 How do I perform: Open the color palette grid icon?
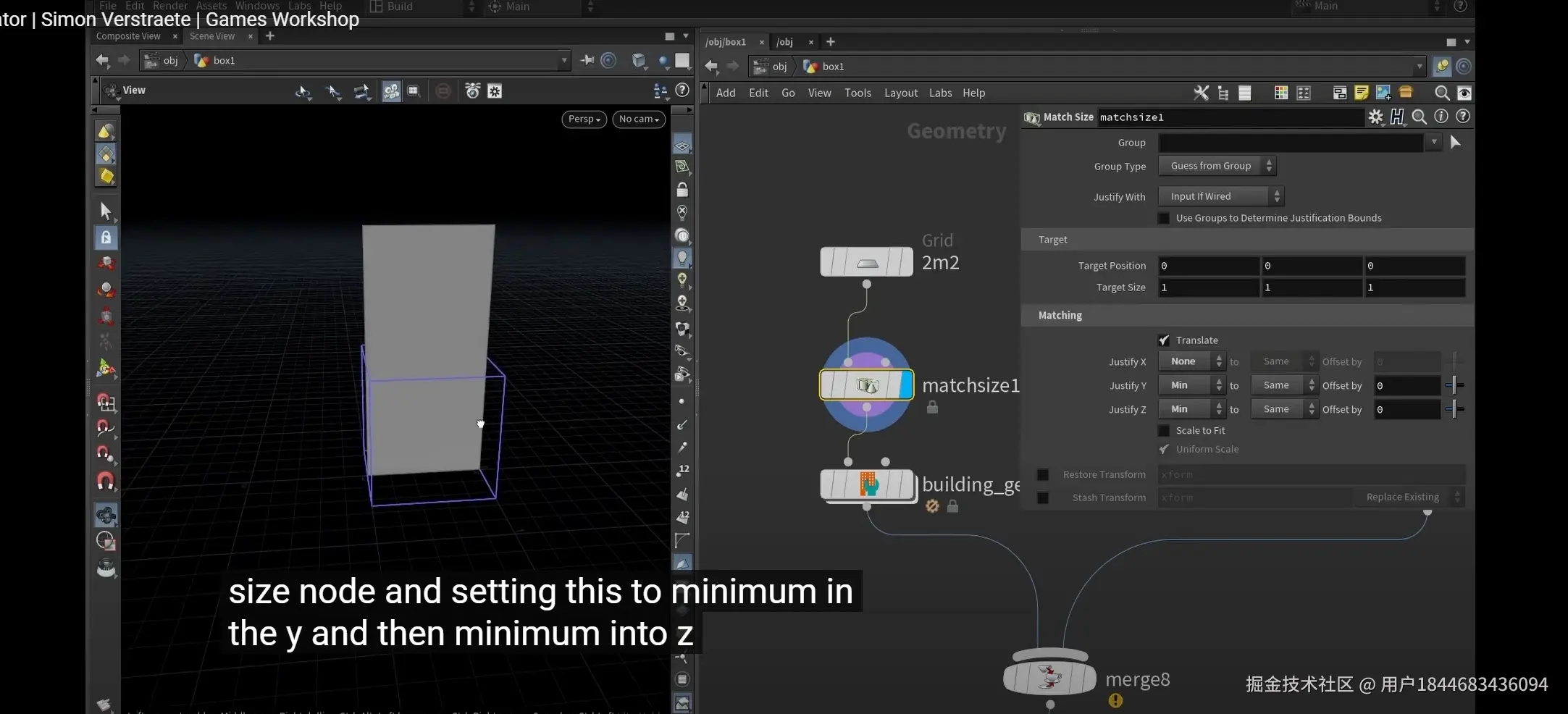click(x=1281, y=93)
